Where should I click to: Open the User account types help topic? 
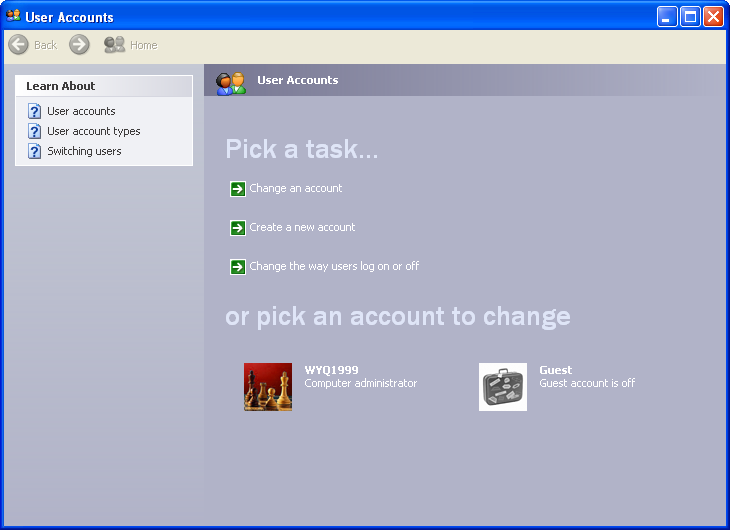(x=94, y=131)
